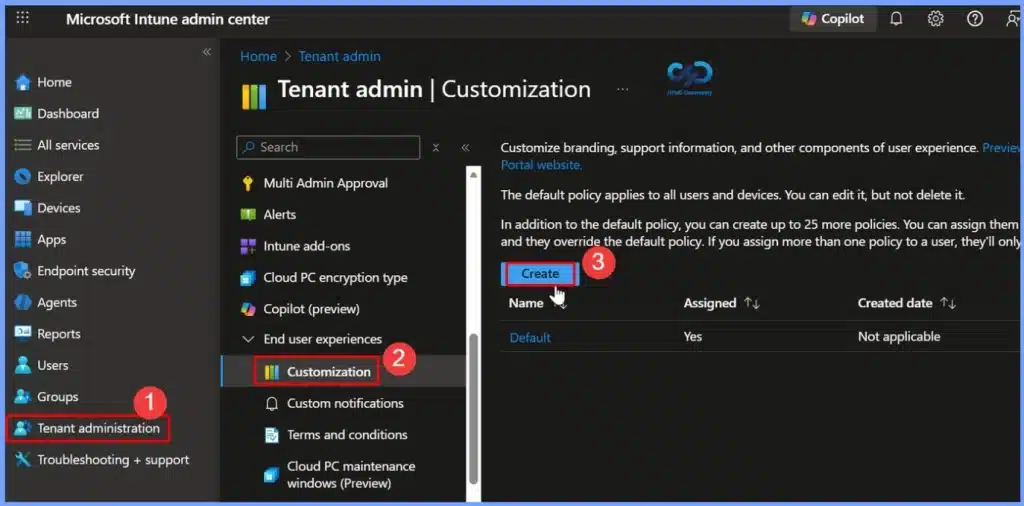Open Tenant administration in the left menu
The height and width of the screenshot is (506, 1024).
coord(98,428)
